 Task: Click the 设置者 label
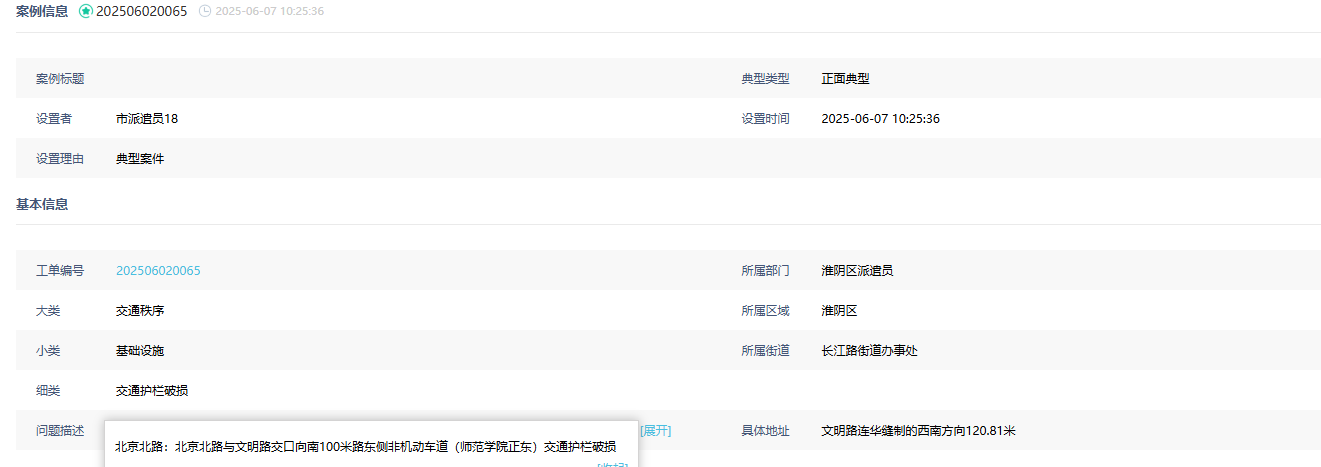click(x=54, y=119)
